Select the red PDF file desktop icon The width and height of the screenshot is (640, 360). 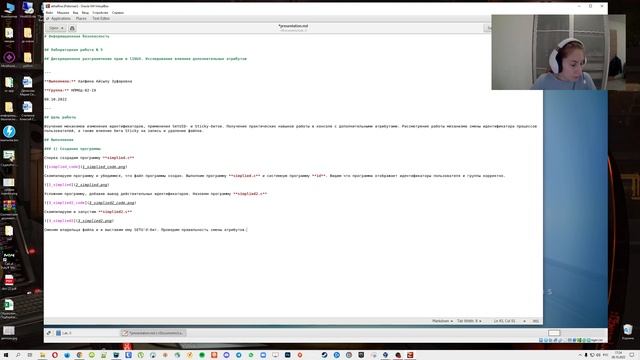pyautogui.click(x=9, y=282)
